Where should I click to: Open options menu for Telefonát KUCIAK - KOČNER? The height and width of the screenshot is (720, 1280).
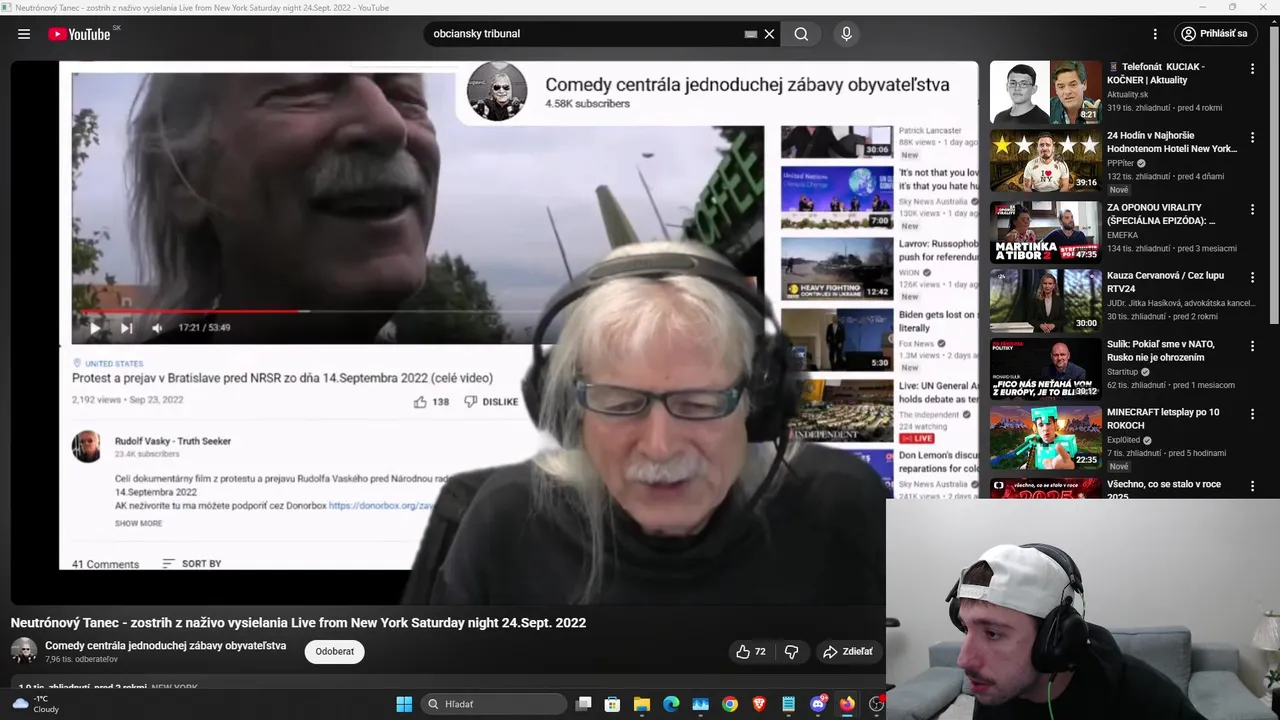[x=1252, y=69]
